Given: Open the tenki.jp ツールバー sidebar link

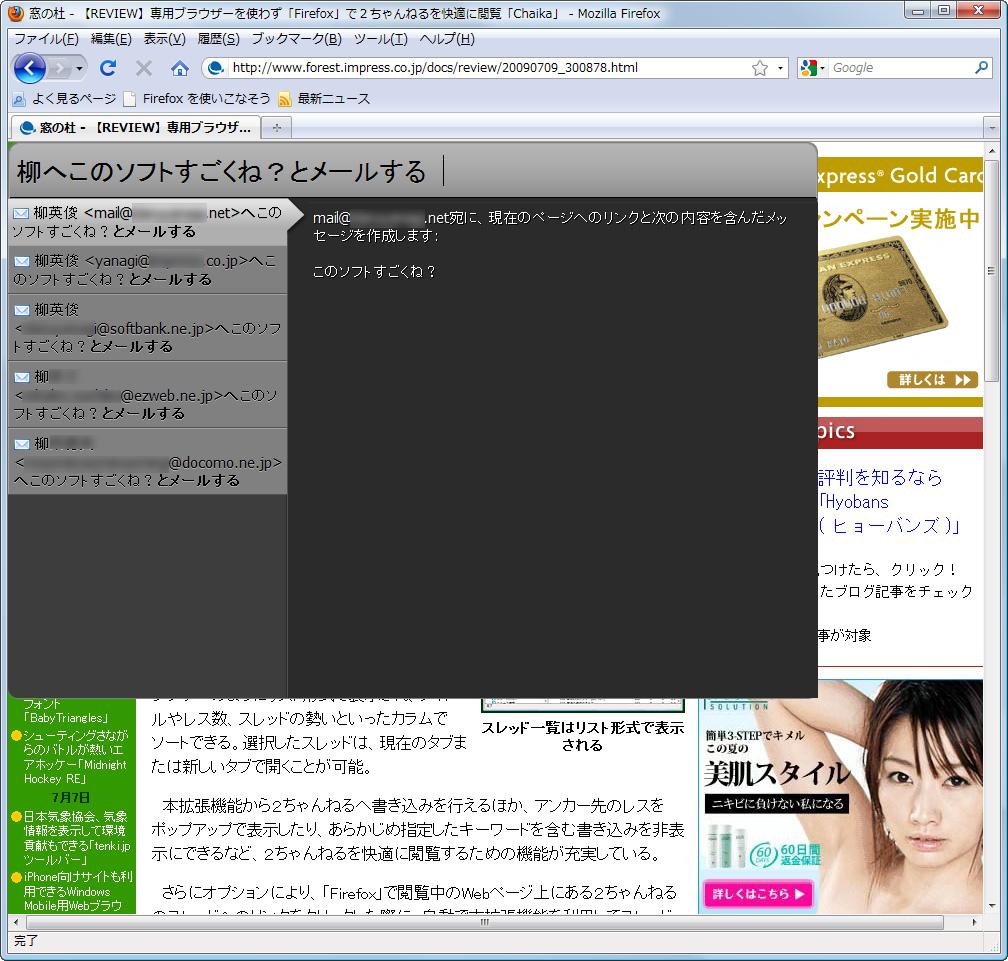Looking at the screenshot, I should 76,838.
